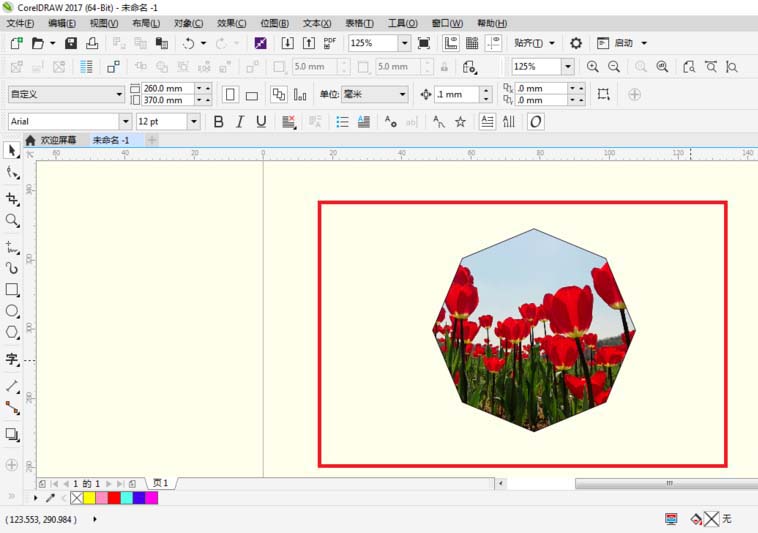The height and width of the screenshot is (533, 758).
Task: Open the units dropdown
Action: click(x=402, y=94)
